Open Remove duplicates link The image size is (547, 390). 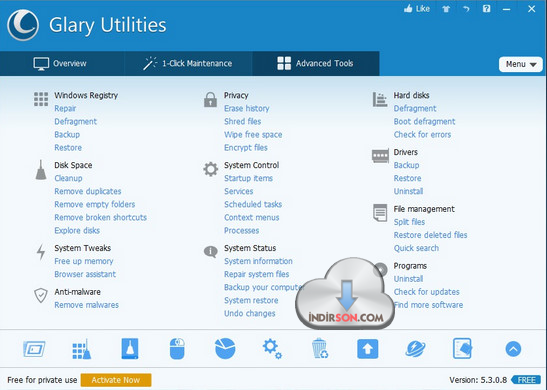point(88,191)
